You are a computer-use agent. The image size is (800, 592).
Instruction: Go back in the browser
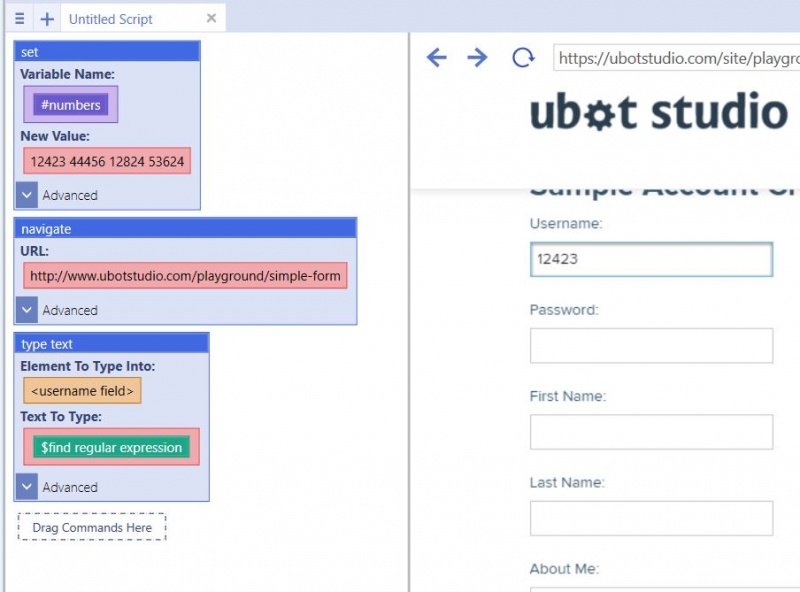pyautogui.click(x=437, y=57)
